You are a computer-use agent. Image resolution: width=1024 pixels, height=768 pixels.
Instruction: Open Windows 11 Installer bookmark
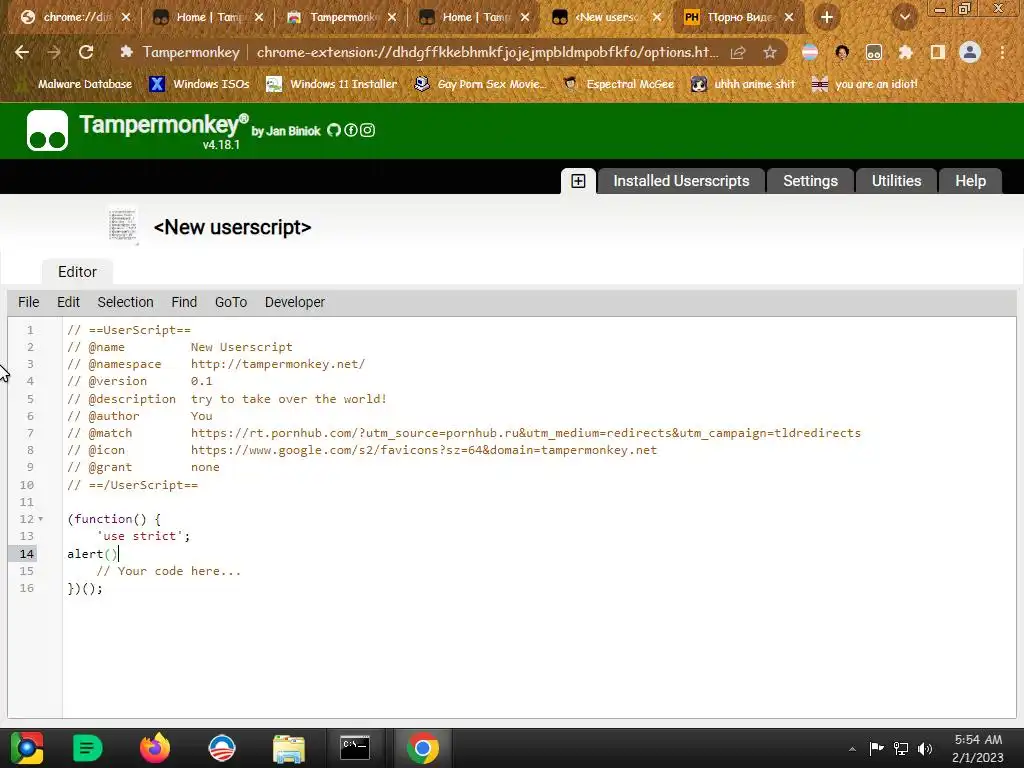(x=332, y=84)
